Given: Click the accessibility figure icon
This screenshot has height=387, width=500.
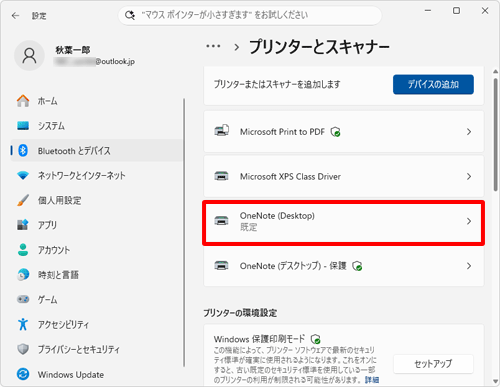Looking at the screenshot, I should (x=23, y=324).
